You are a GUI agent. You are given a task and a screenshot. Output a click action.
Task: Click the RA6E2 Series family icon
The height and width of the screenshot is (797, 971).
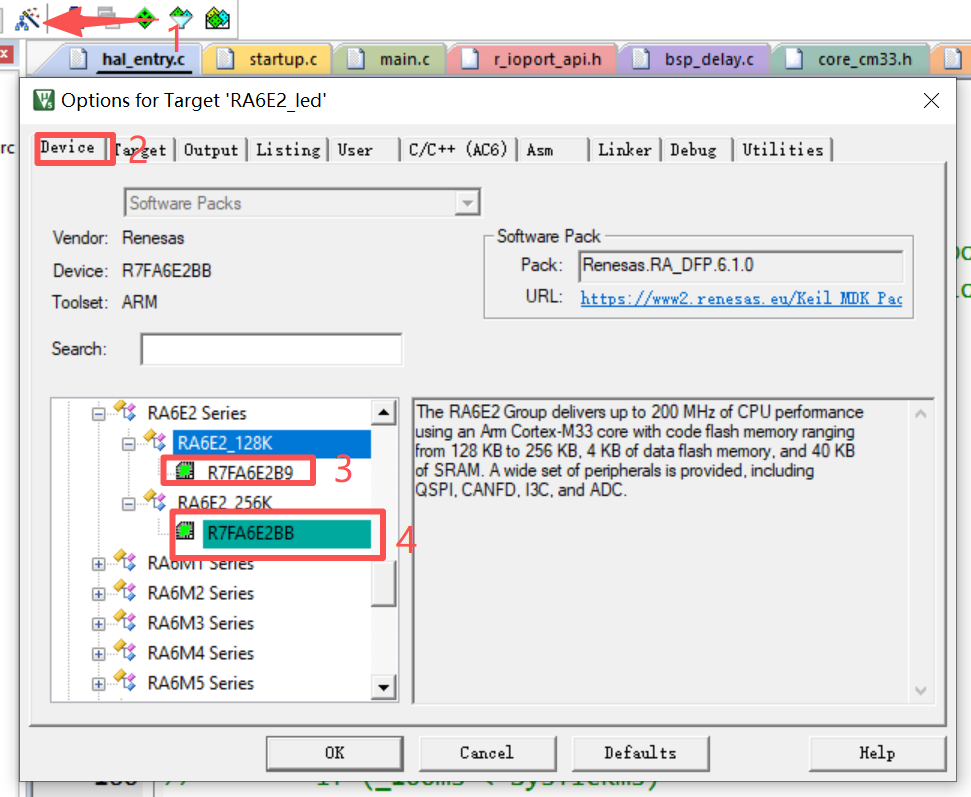coord(124,411)
